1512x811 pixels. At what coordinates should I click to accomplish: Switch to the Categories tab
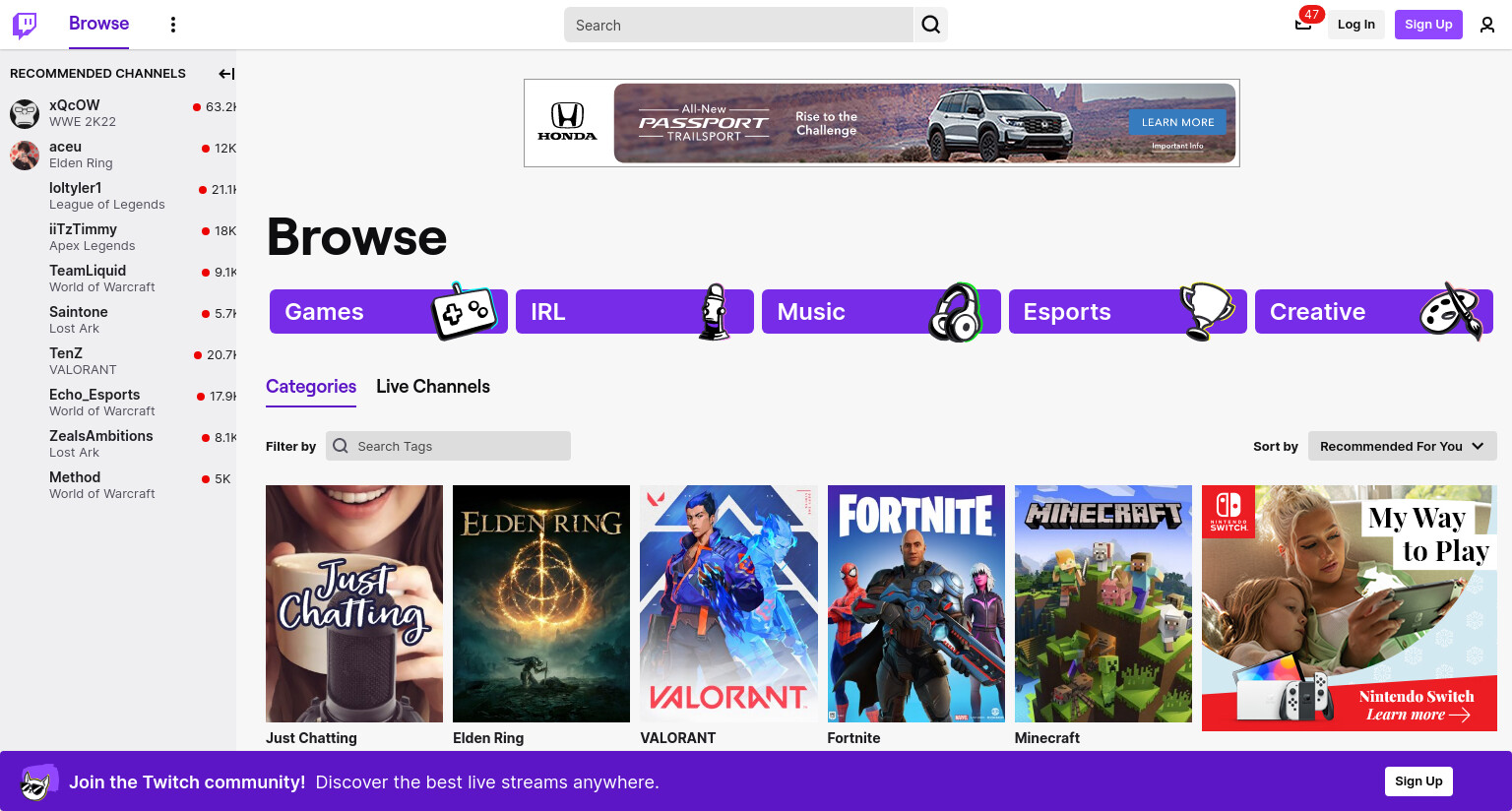[x=311, y=387]
